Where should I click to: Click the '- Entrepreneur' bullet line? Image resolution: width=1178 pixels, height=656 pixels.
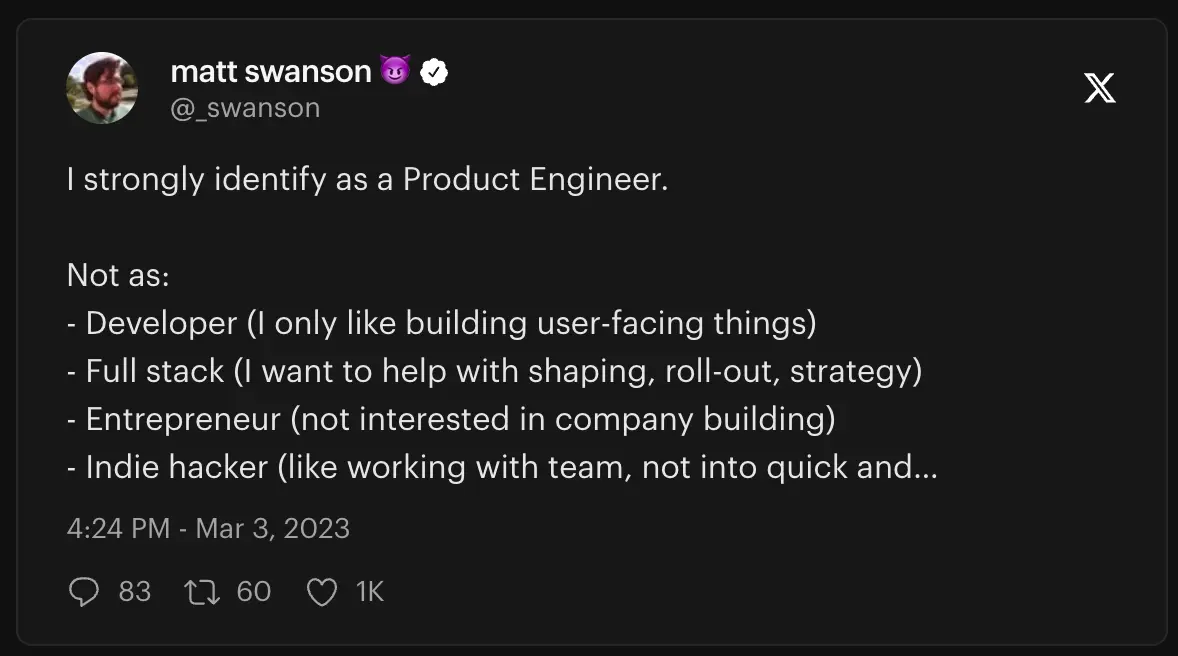pyautogui.click(x=451, y=420)
